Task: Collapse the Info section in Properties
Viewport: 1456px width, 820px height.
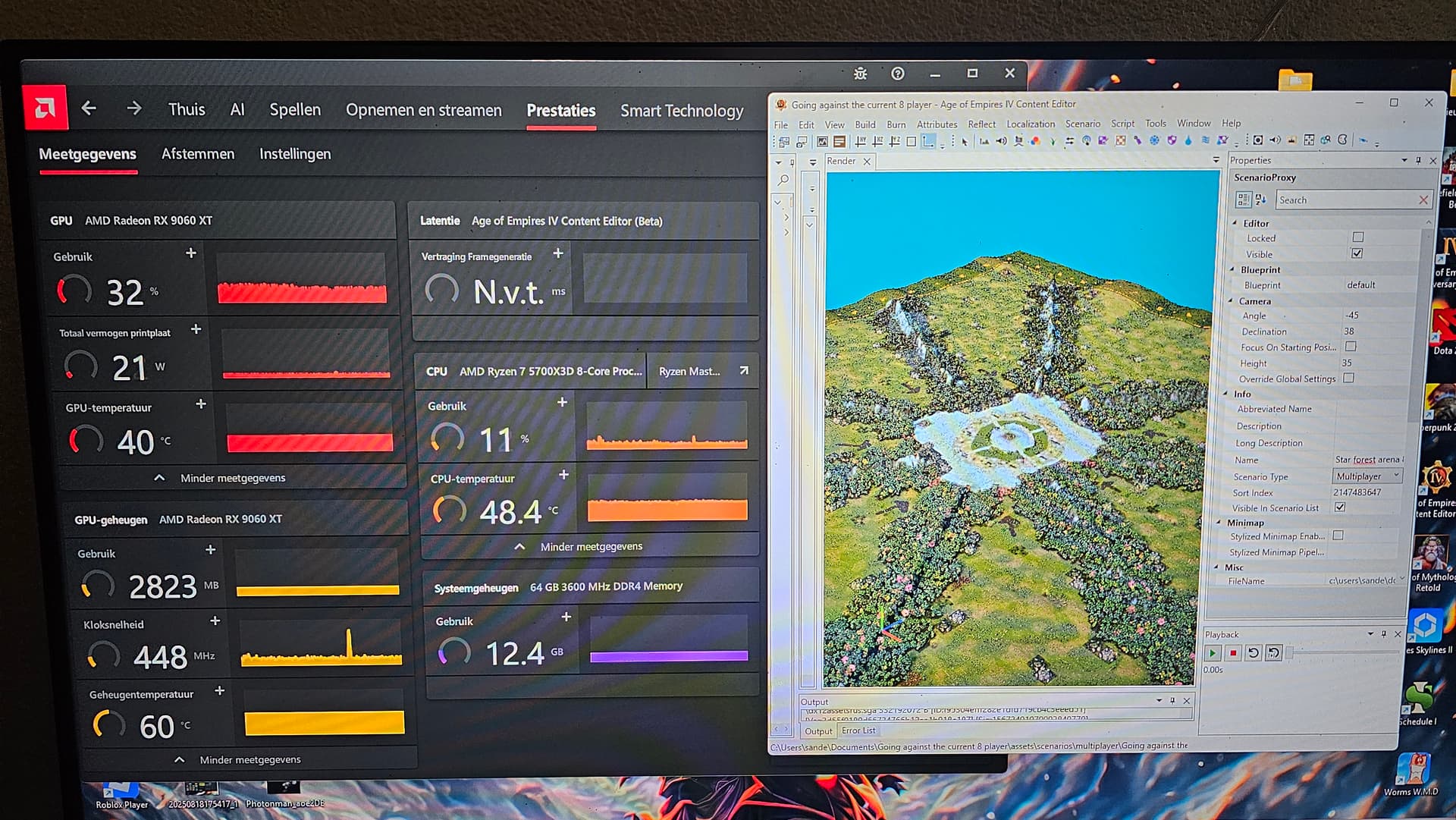Action: point(1226,394)
